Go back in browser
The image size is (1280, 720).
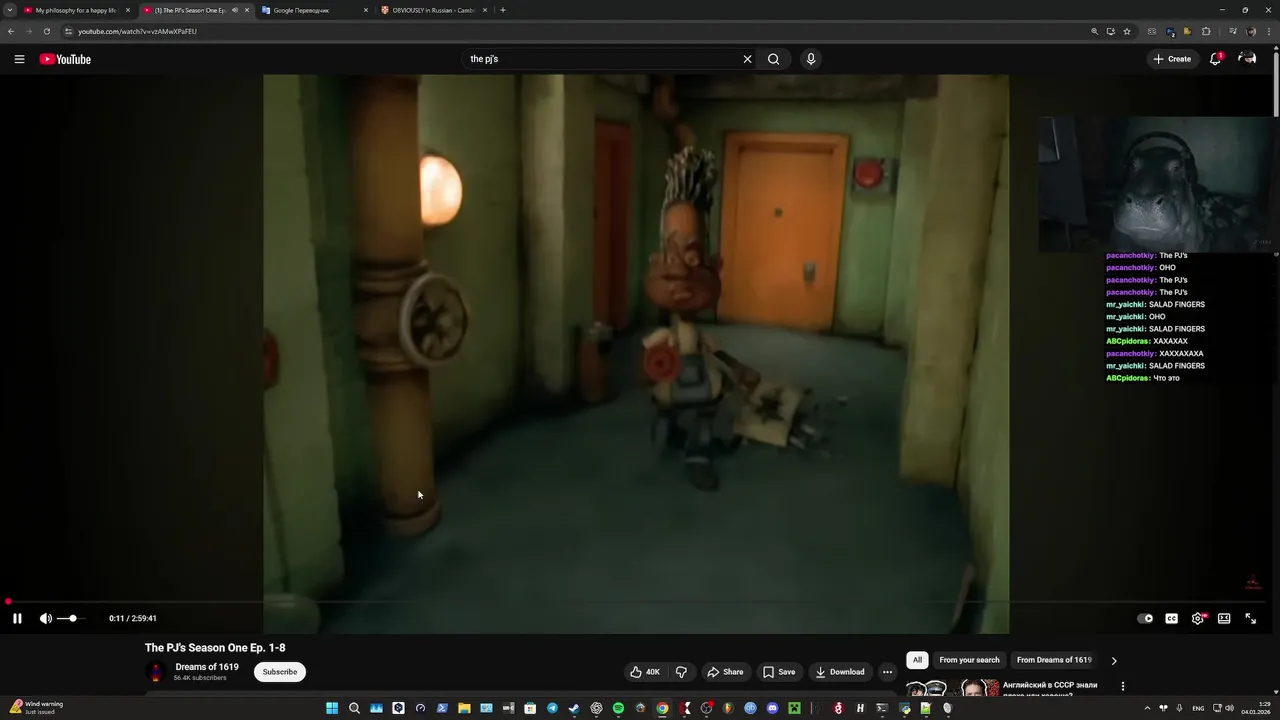(11, 31)
